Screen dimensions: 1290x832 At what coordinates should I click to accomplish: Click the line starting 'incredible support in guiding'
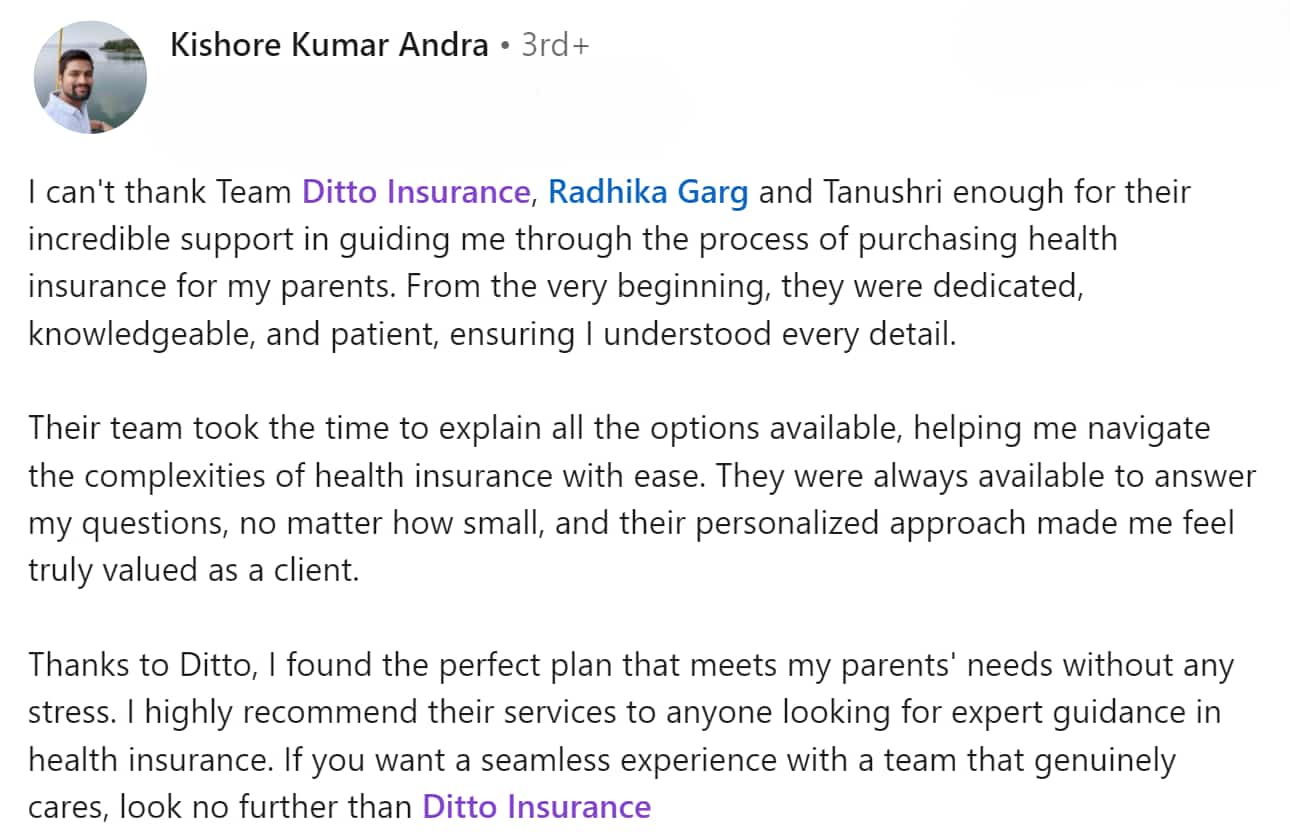click(x=572, y=239)
